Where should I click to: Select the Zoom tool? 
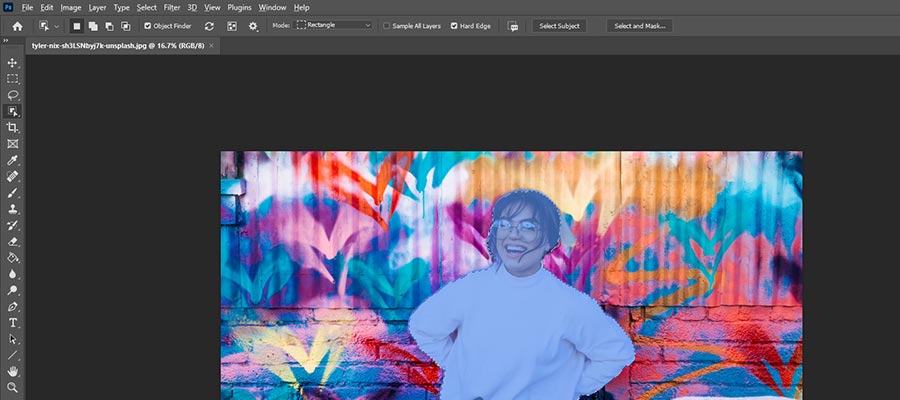click(13, 387)
